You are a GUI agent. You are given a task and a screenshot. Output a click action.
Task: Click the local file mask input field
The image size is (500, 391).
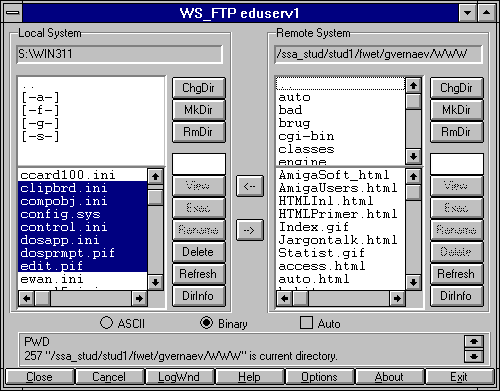coord(199,164)
